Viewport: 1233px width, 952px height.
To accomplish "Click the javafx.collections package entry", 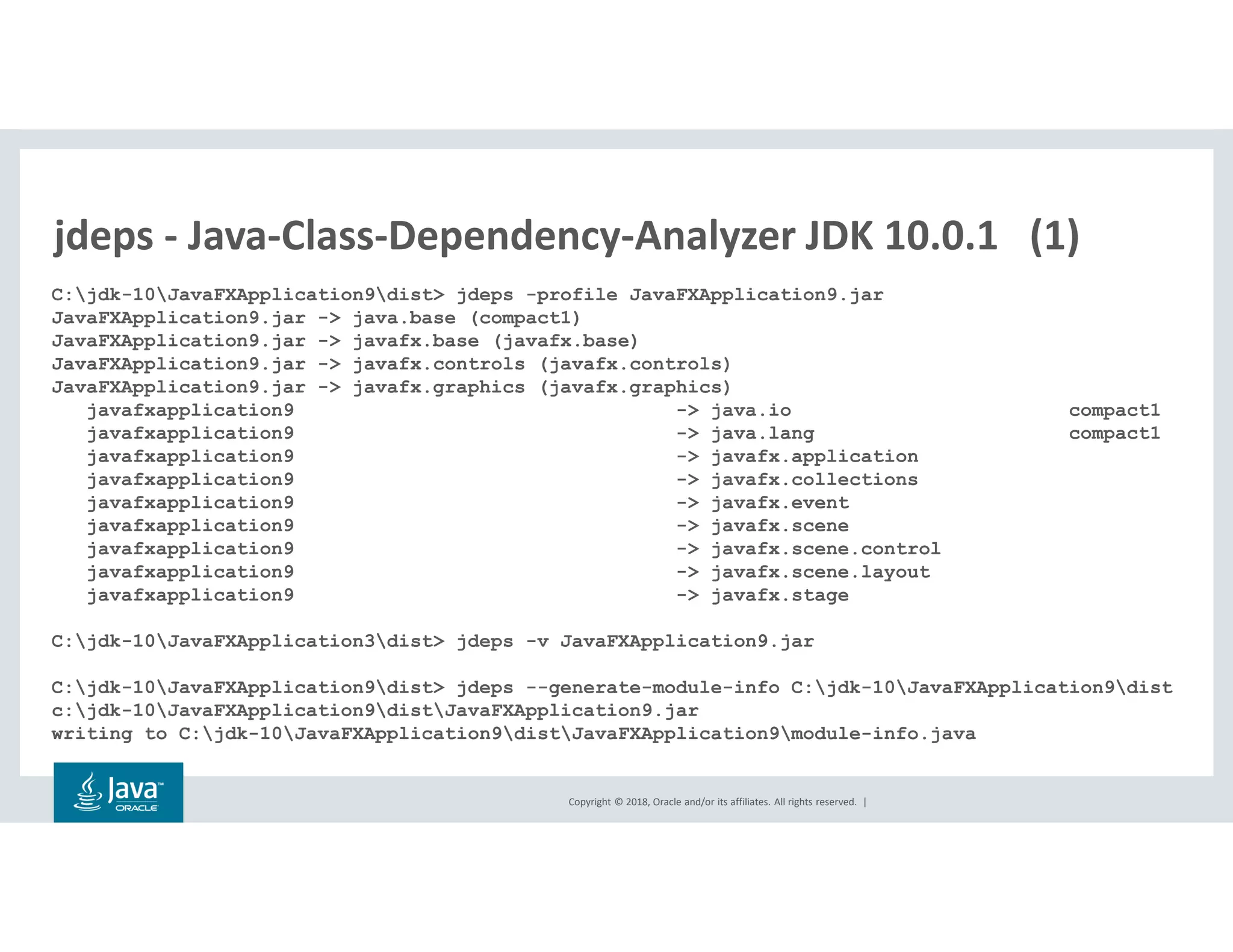I will click(x=815, y=480).
